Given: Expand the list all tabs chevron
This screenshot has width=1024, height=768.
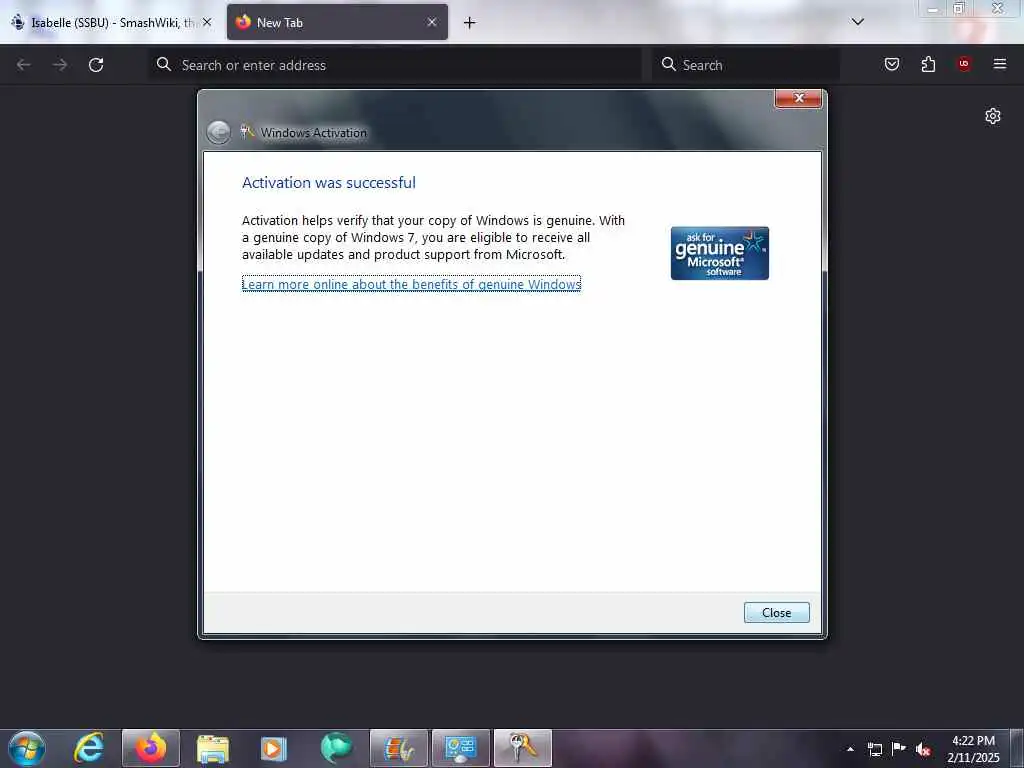Looking at the screenshot, I should 857,22.
